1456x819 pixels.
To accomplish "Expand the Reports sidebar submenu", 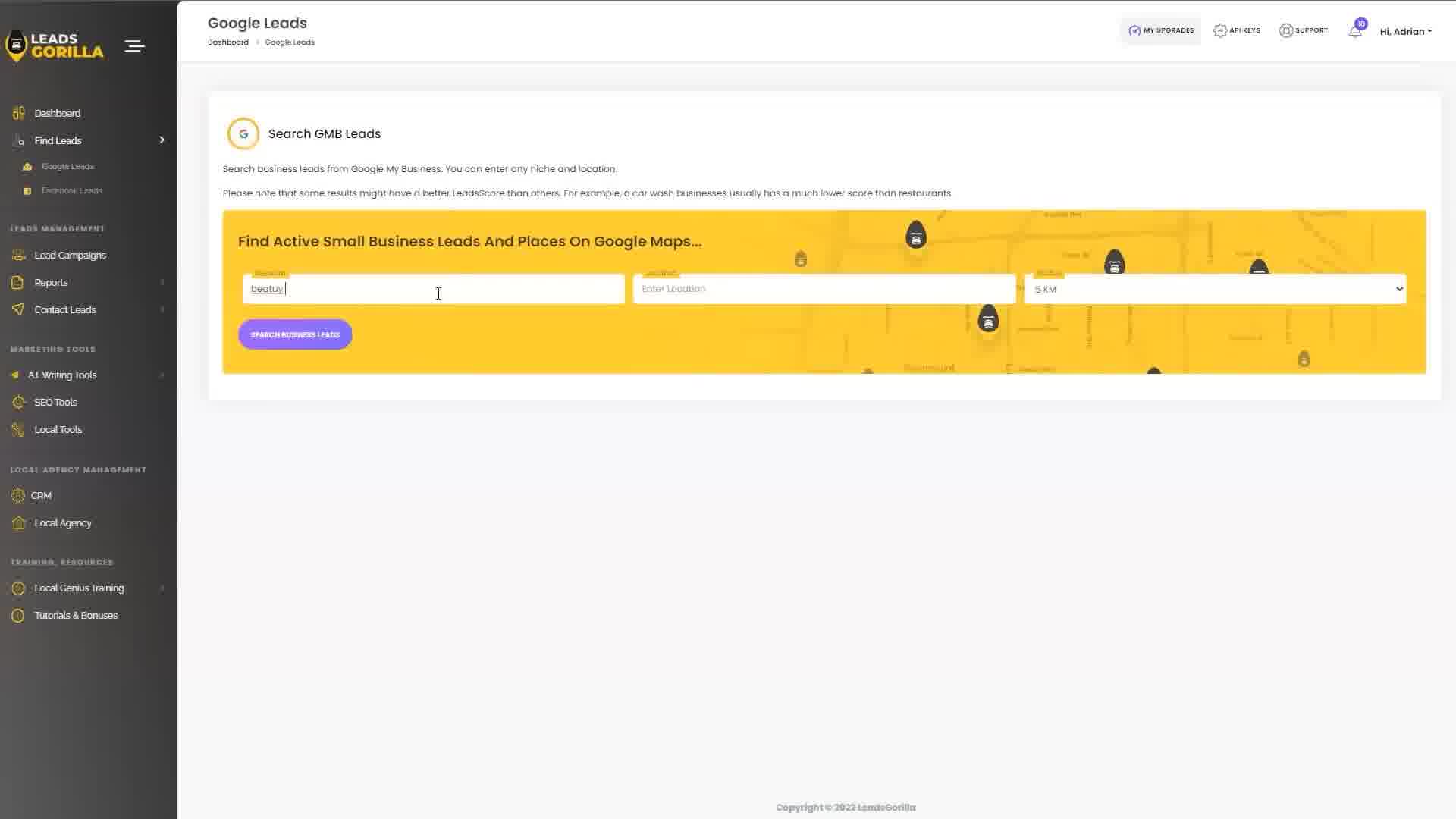I will (51, 282).
